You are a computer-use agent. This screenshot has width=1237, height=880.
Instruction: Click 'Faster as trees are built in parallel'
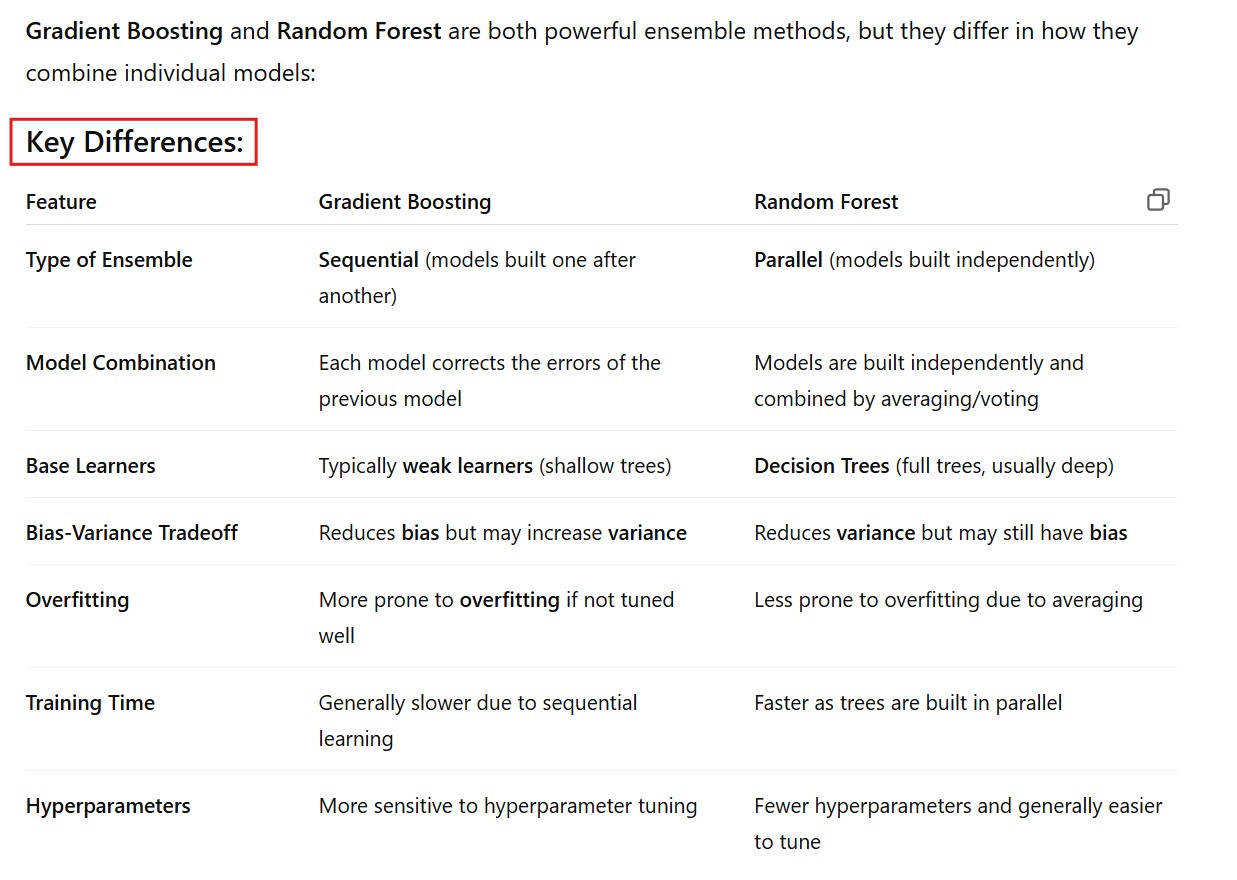pos(907,703)
